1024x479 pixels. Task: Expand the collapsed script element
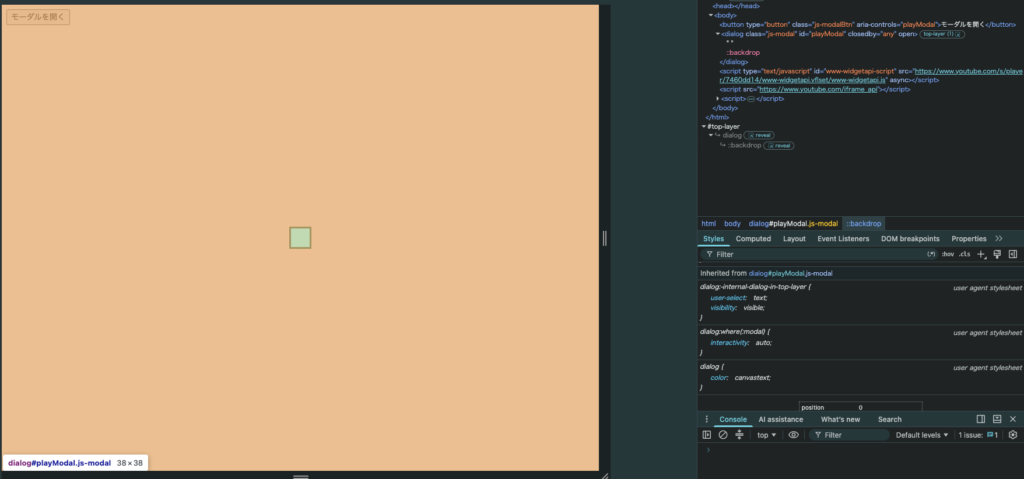pyautogui.click(x=718, y=98)
